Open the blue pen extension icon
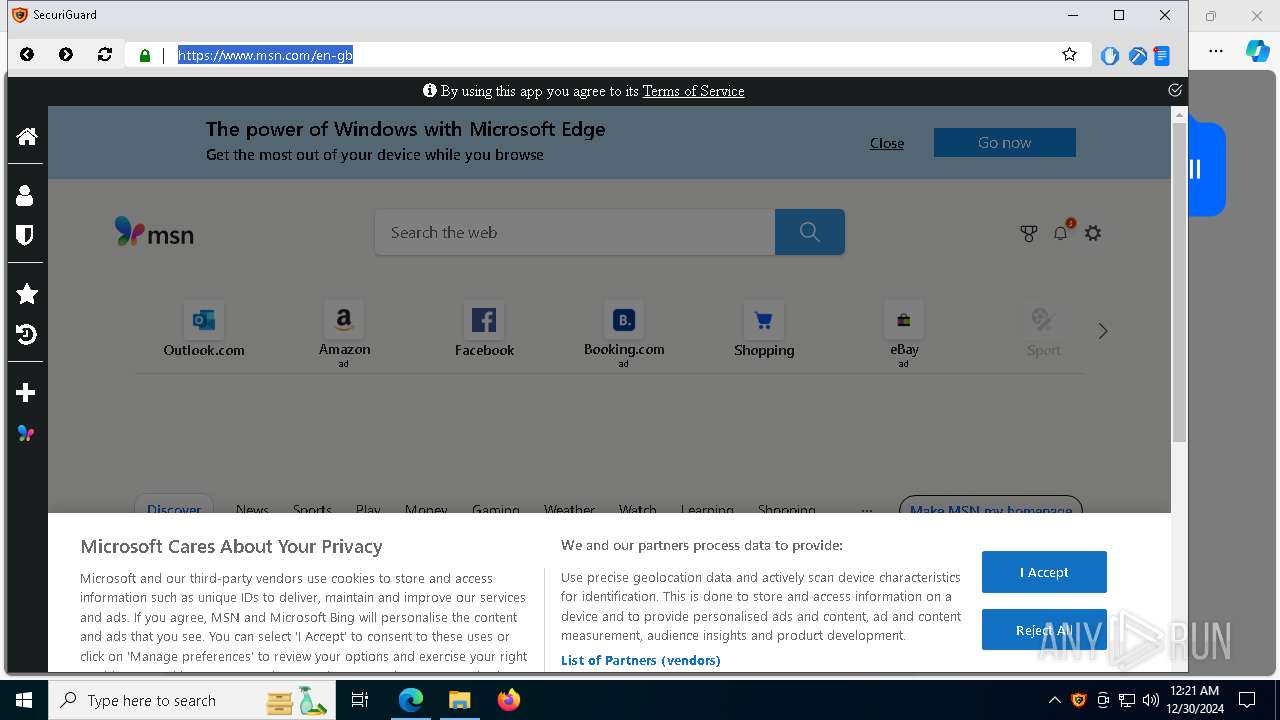This screenshot has width=1280, height=720. pos(1137,56)
